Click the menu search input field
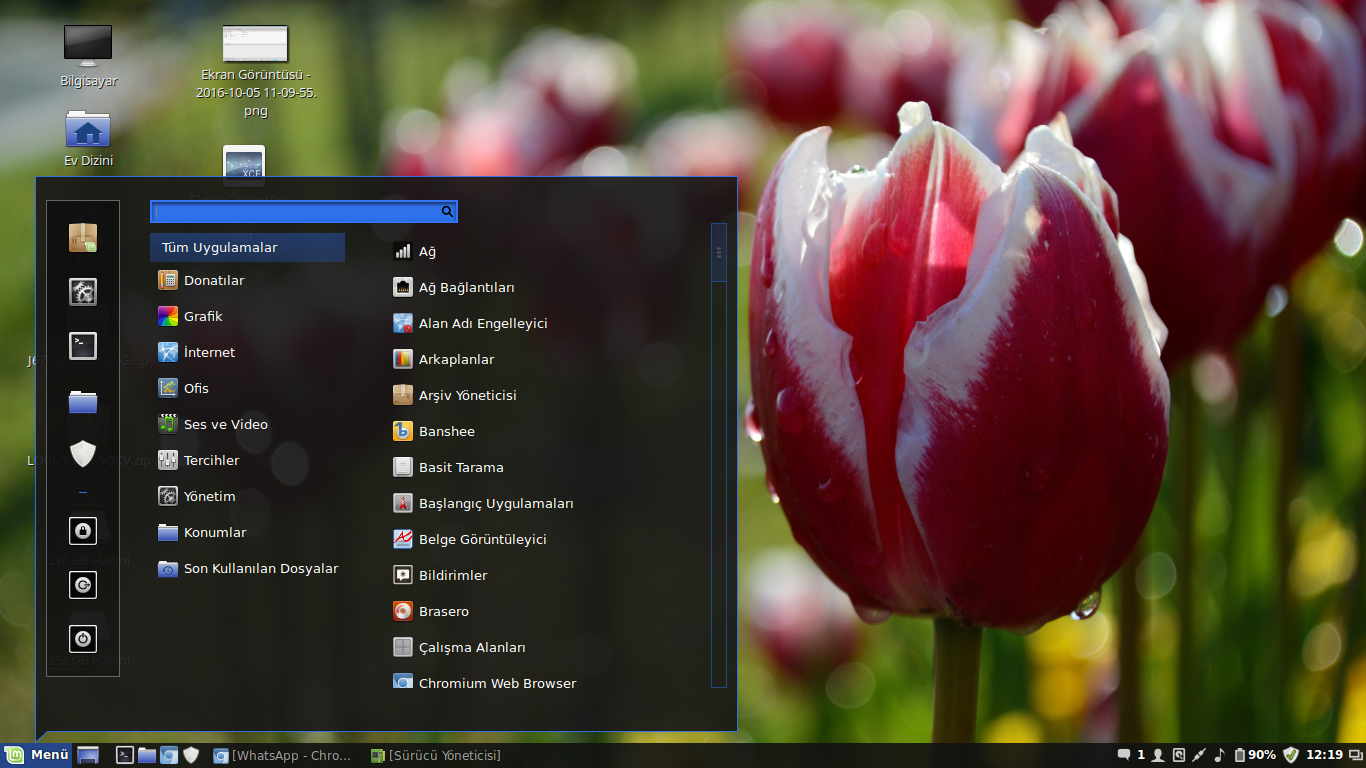 [304, 212]
